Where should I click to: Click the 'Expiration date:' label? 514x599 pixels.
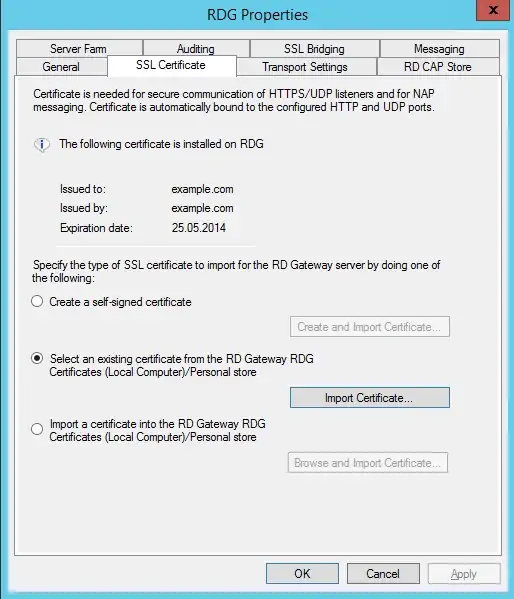pyautogui.click(x=96, y=228)
